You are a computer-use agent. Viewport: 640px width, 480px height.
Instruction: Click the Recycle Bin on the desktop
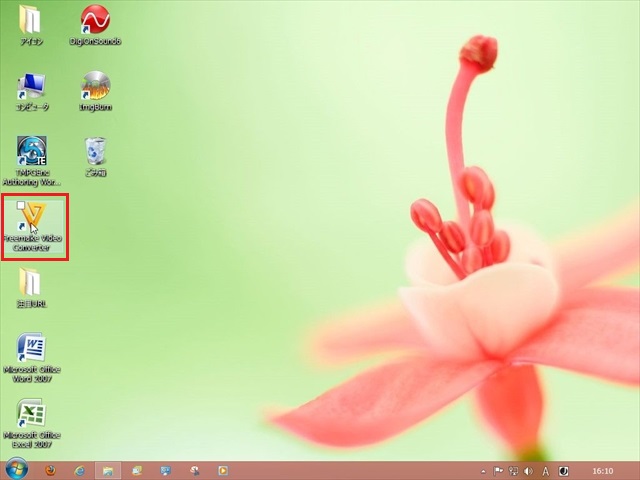[x=95, y=153]
